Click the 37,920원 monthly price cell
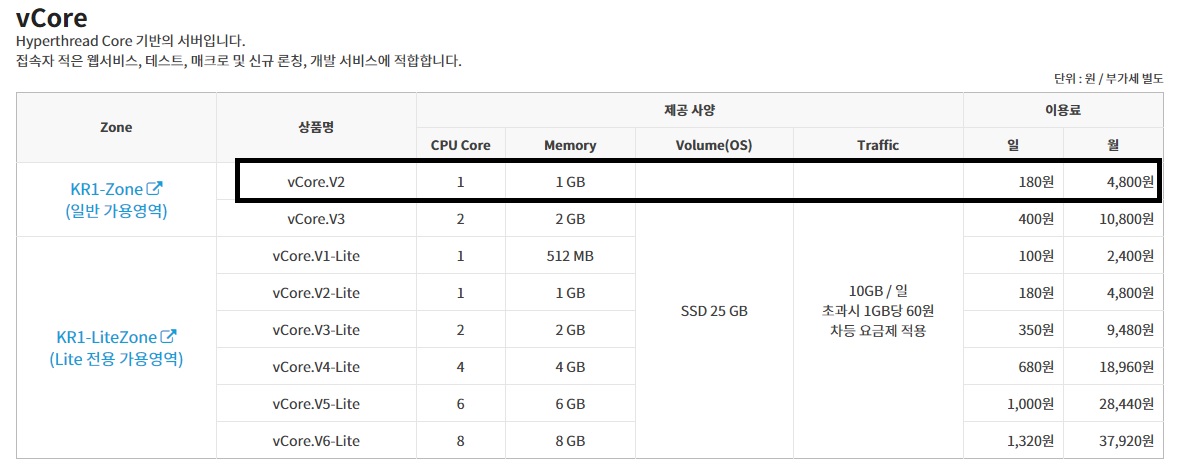Screen dimensions: 1181x470 1122,441
